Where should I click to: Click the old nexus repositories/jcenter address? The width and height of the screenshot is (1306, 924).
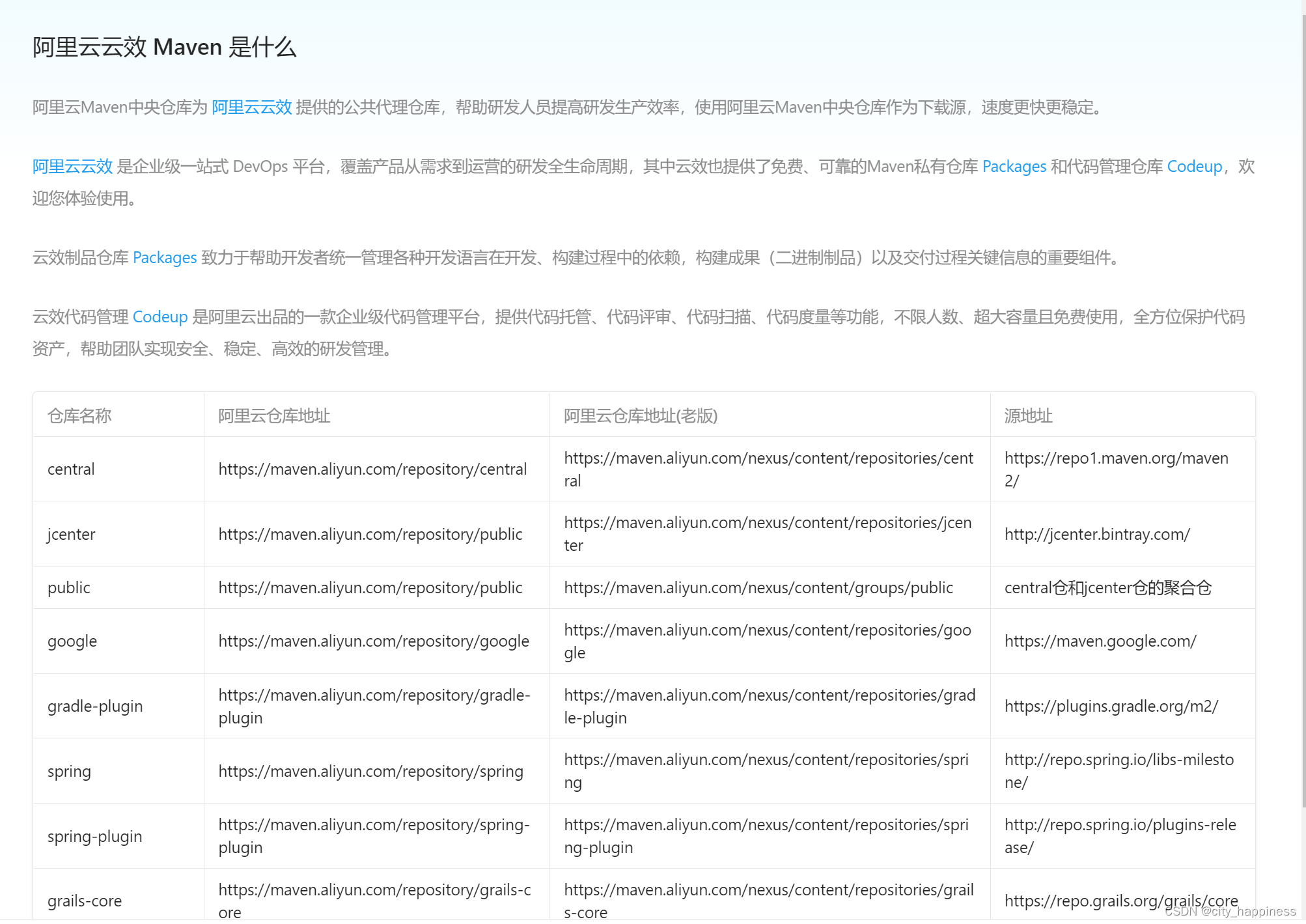[768, 535]
